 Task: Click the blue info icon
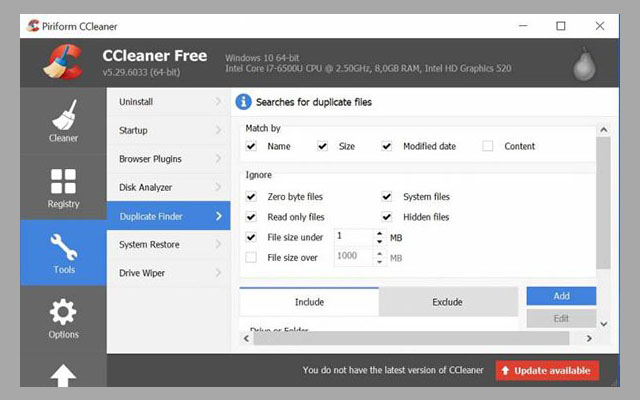coord(243,102)
